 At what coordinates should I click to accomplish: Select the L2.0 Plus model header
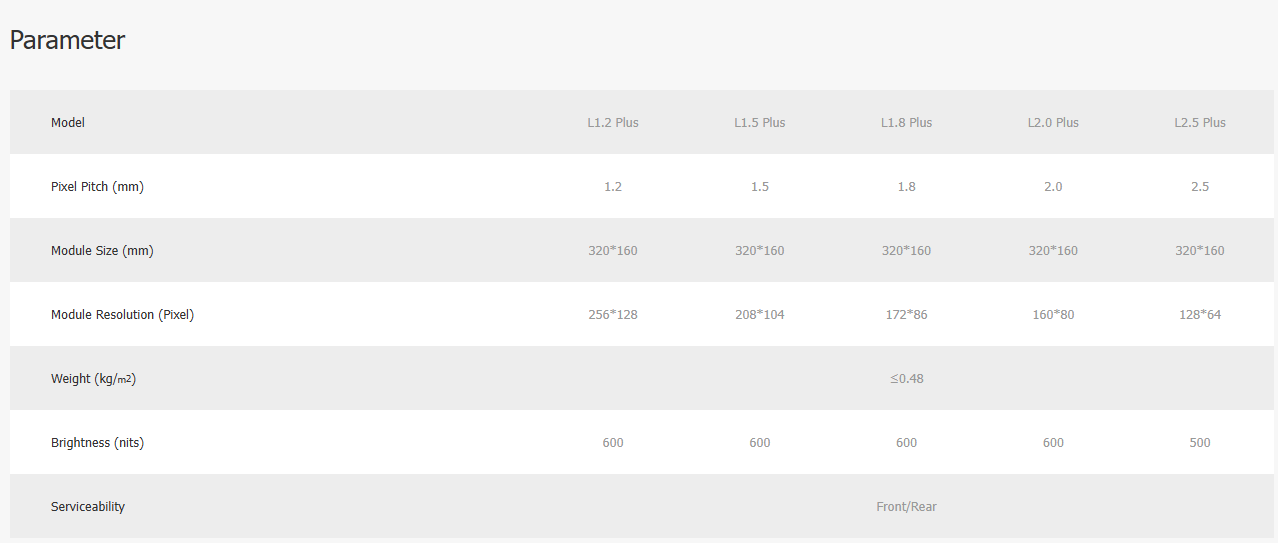pyautogui.click(x=1053, y=123)
